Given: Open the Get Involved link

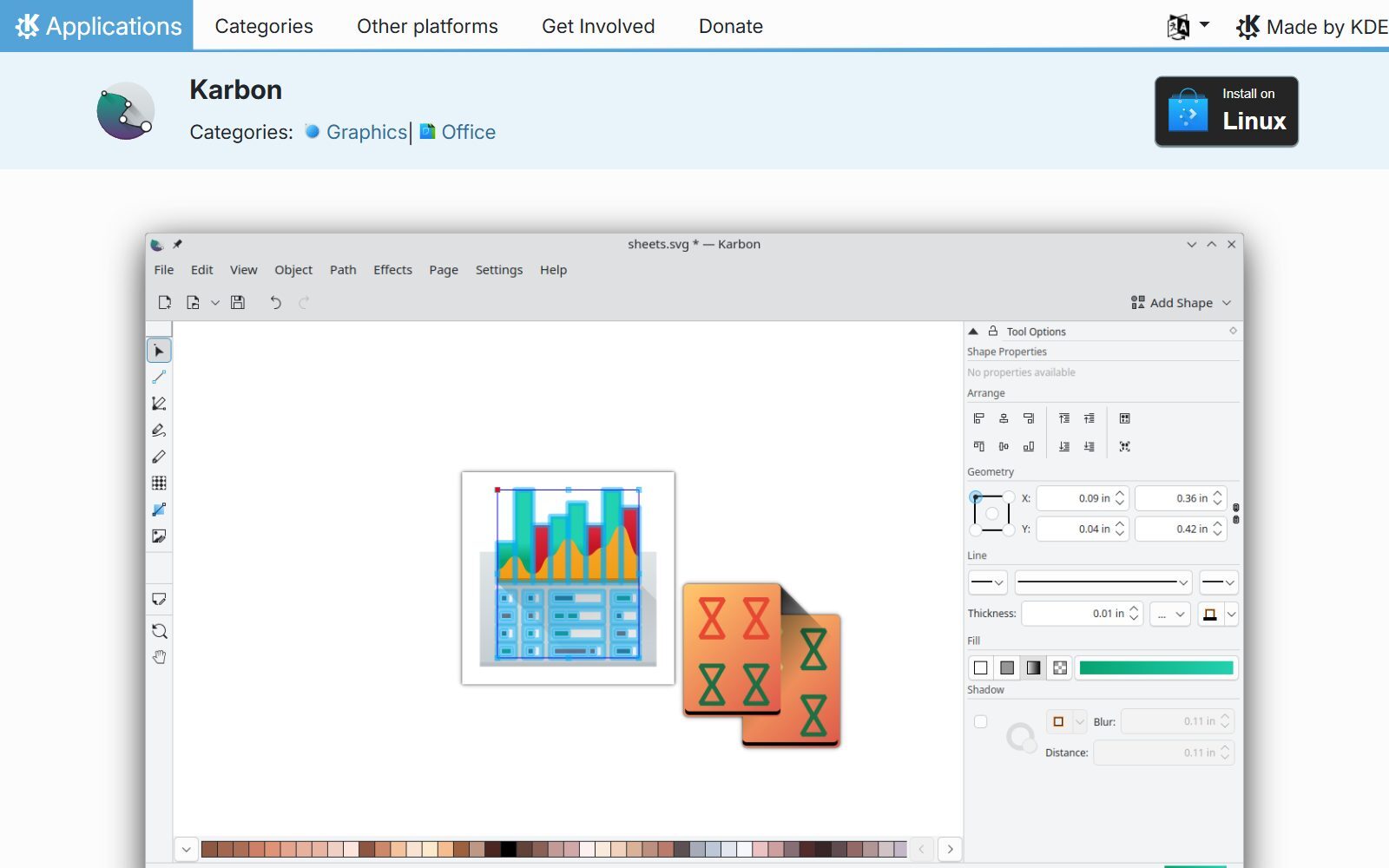Looking at the screenshot, I should 598,26.
